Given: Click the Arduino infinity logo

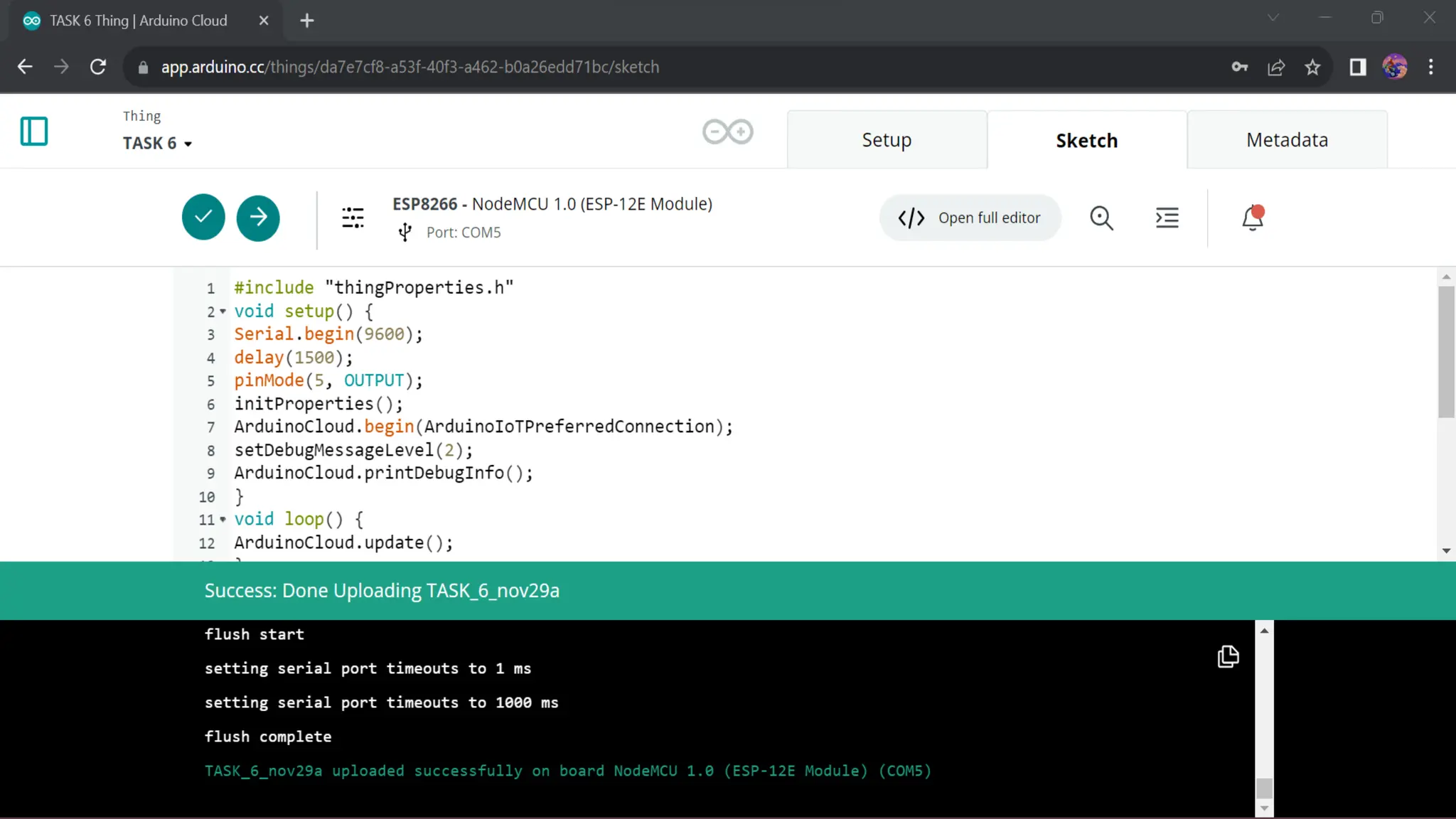Looking at the screenshot, I should [x=727, y=132].
